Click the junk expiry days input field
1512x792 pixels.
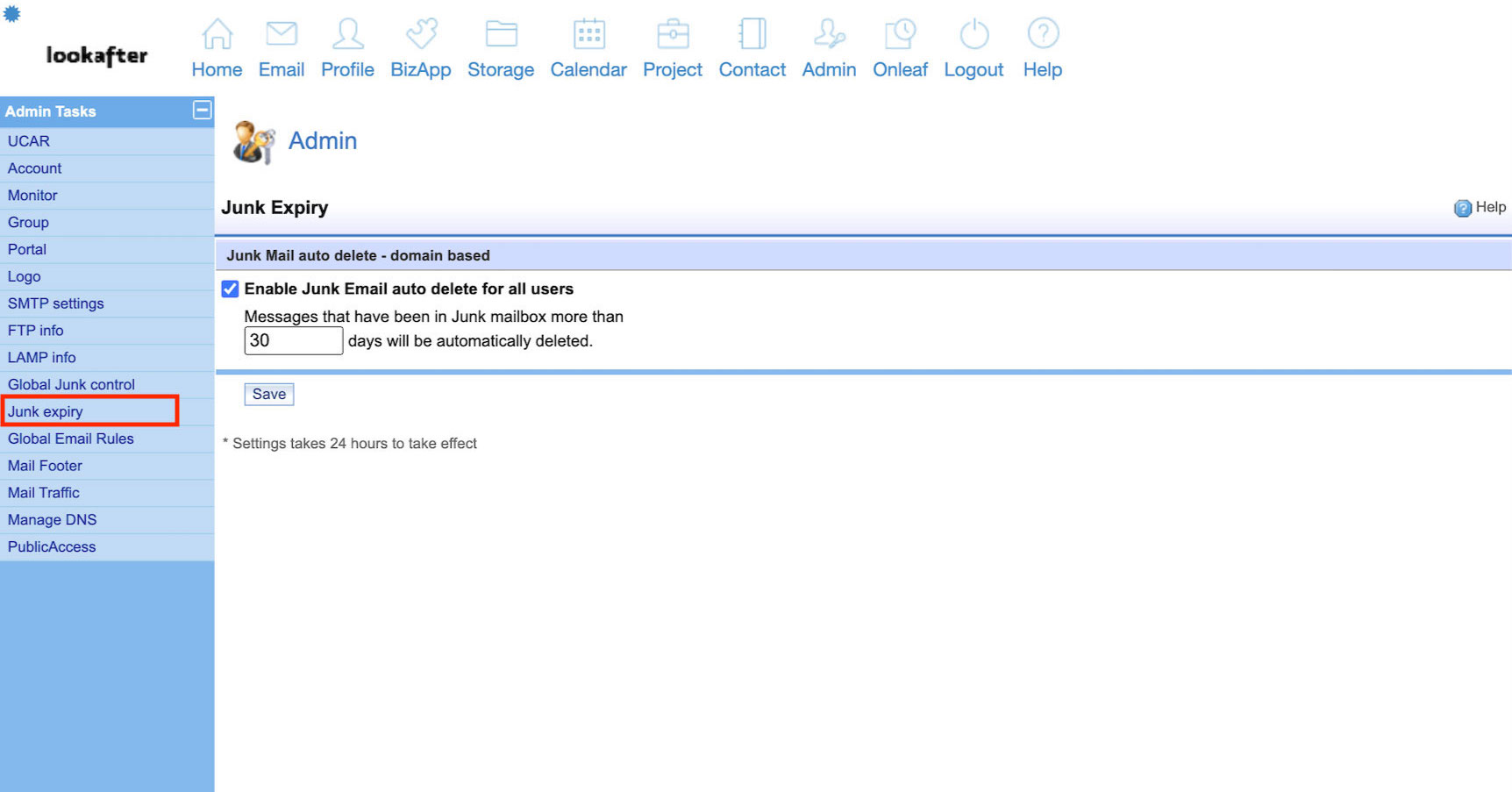tap(293, 341)
